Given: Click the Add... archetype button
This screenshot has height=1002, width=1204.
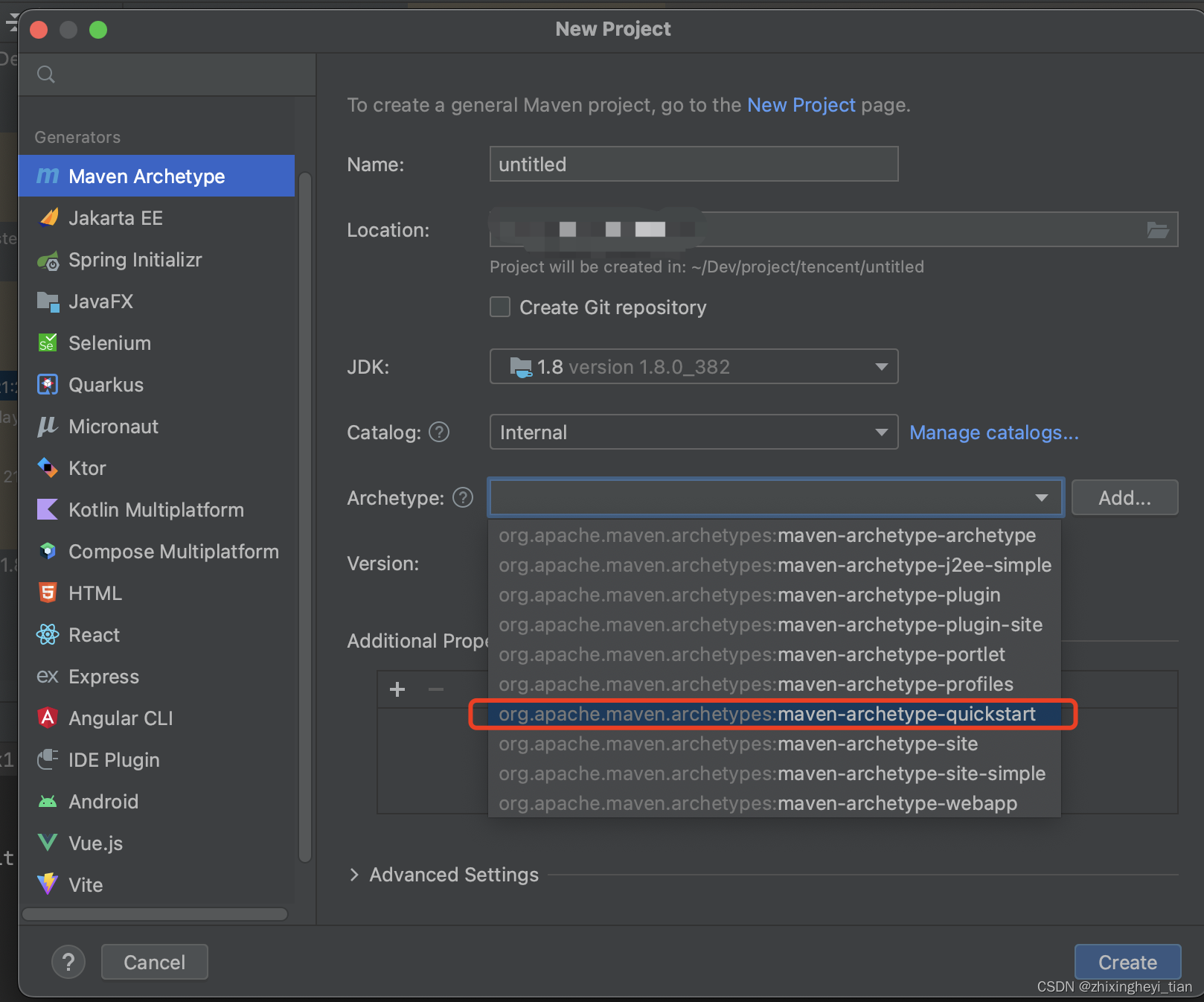Looking at the screenshot, I should pos(1124,498).
